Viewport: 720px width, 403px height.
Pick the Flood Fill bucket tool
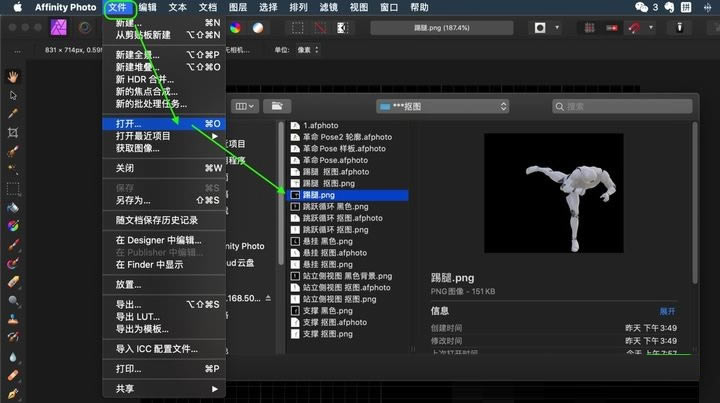tap(13, 207)
